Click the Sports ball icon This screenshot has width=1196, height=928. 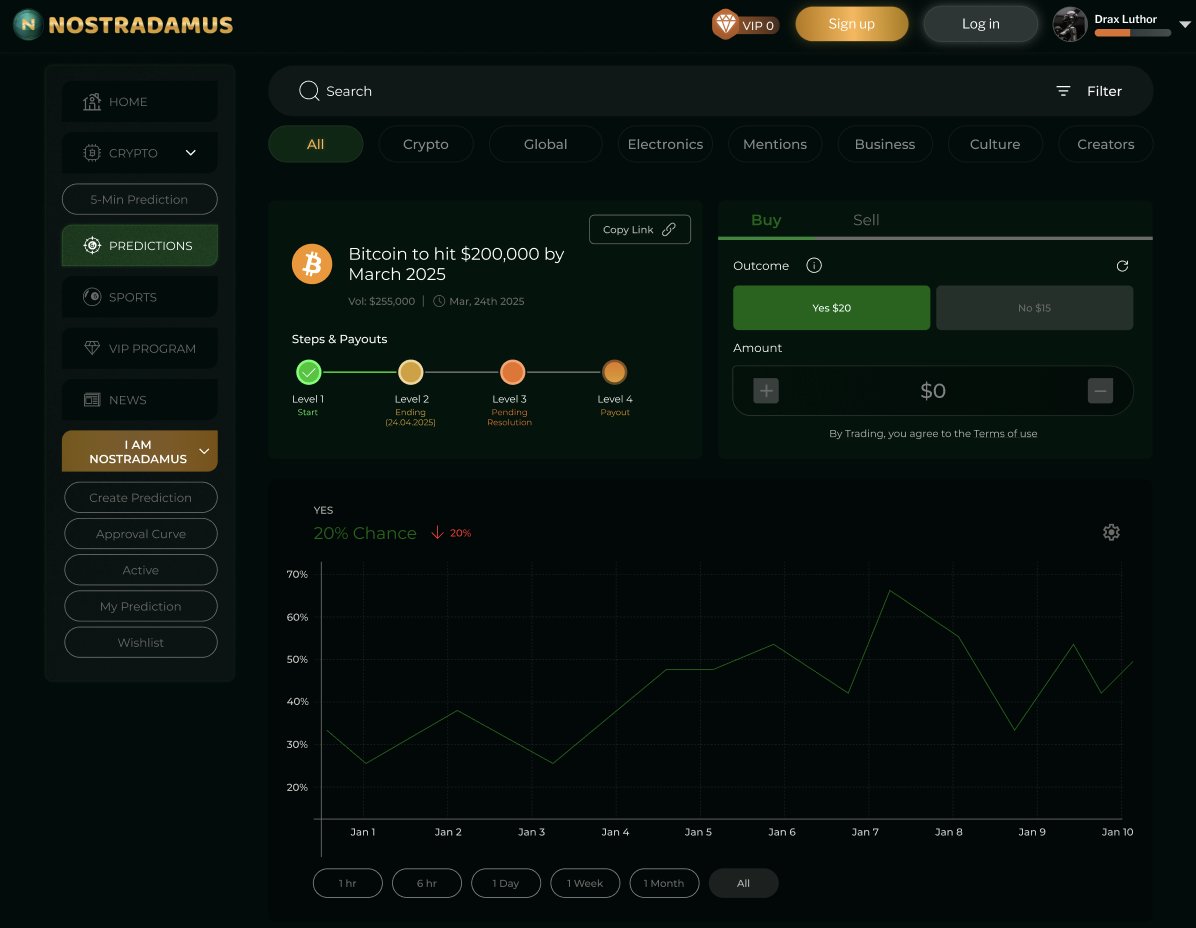92,297
